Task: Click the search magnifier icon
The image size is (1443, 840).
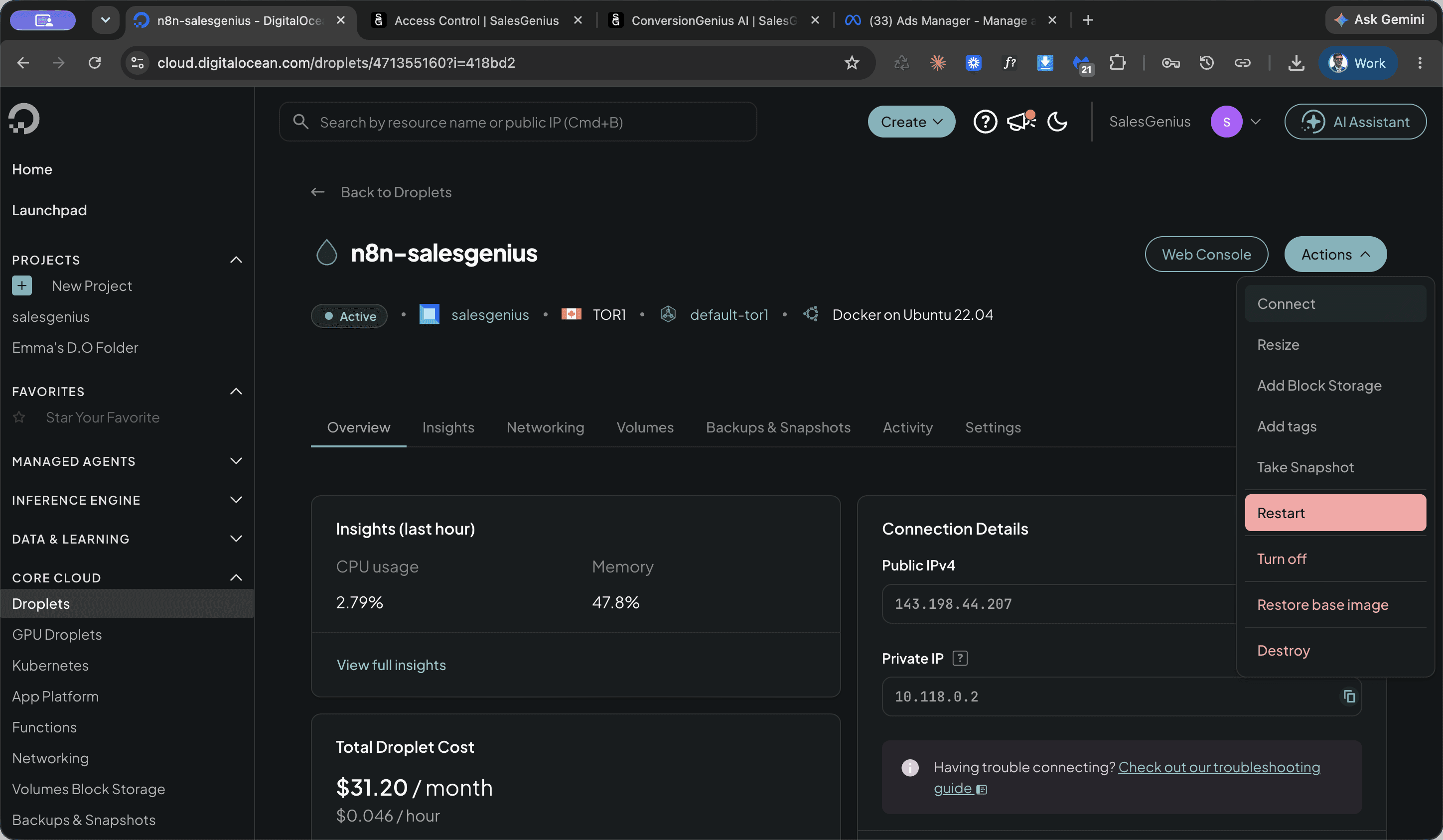Action: (300, 122)
